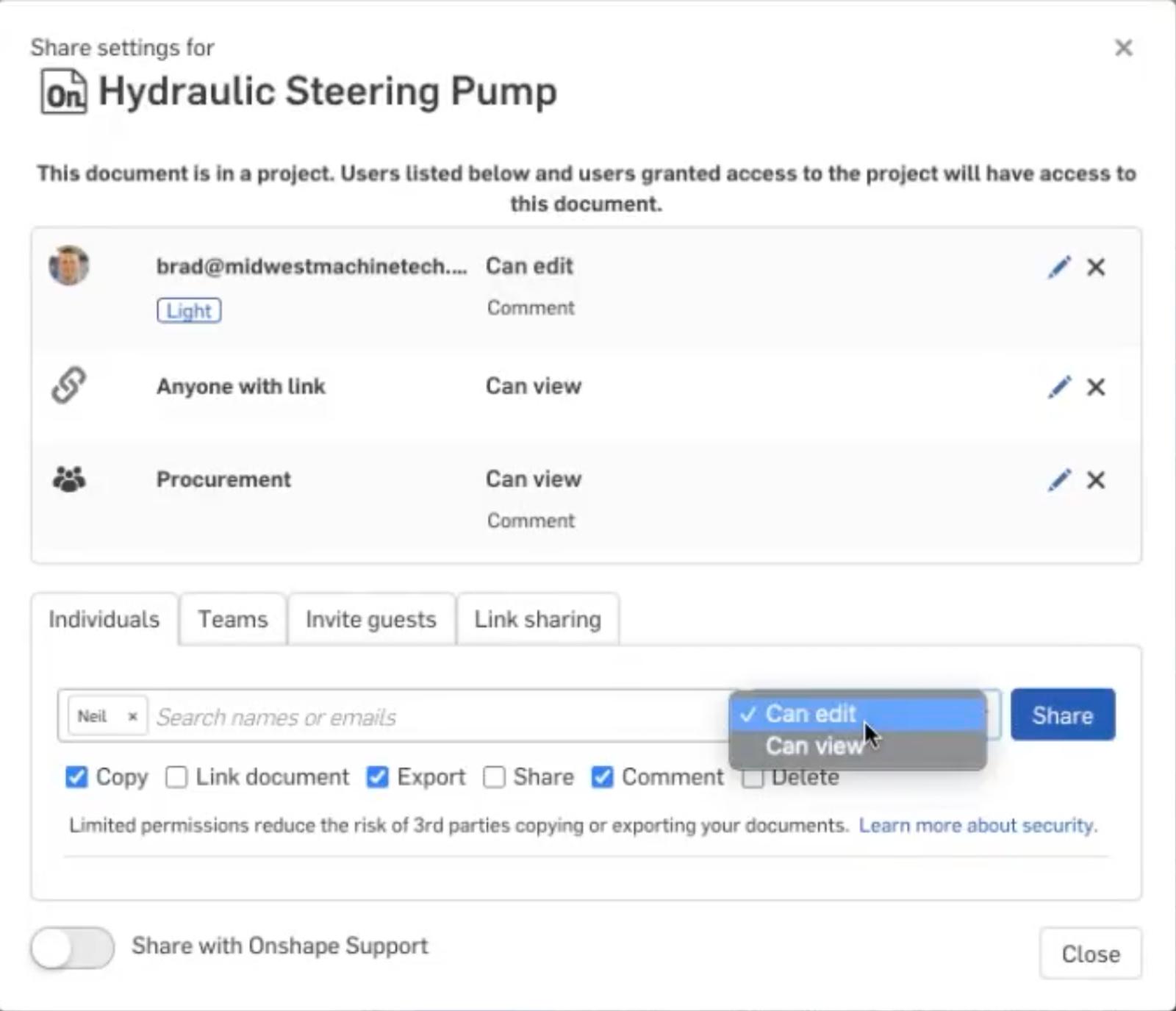This screenshot has height=1011, width=1176.
Task: Edit the Procurement team permission
Action: pyautogui.click(x=1058, y=479)
